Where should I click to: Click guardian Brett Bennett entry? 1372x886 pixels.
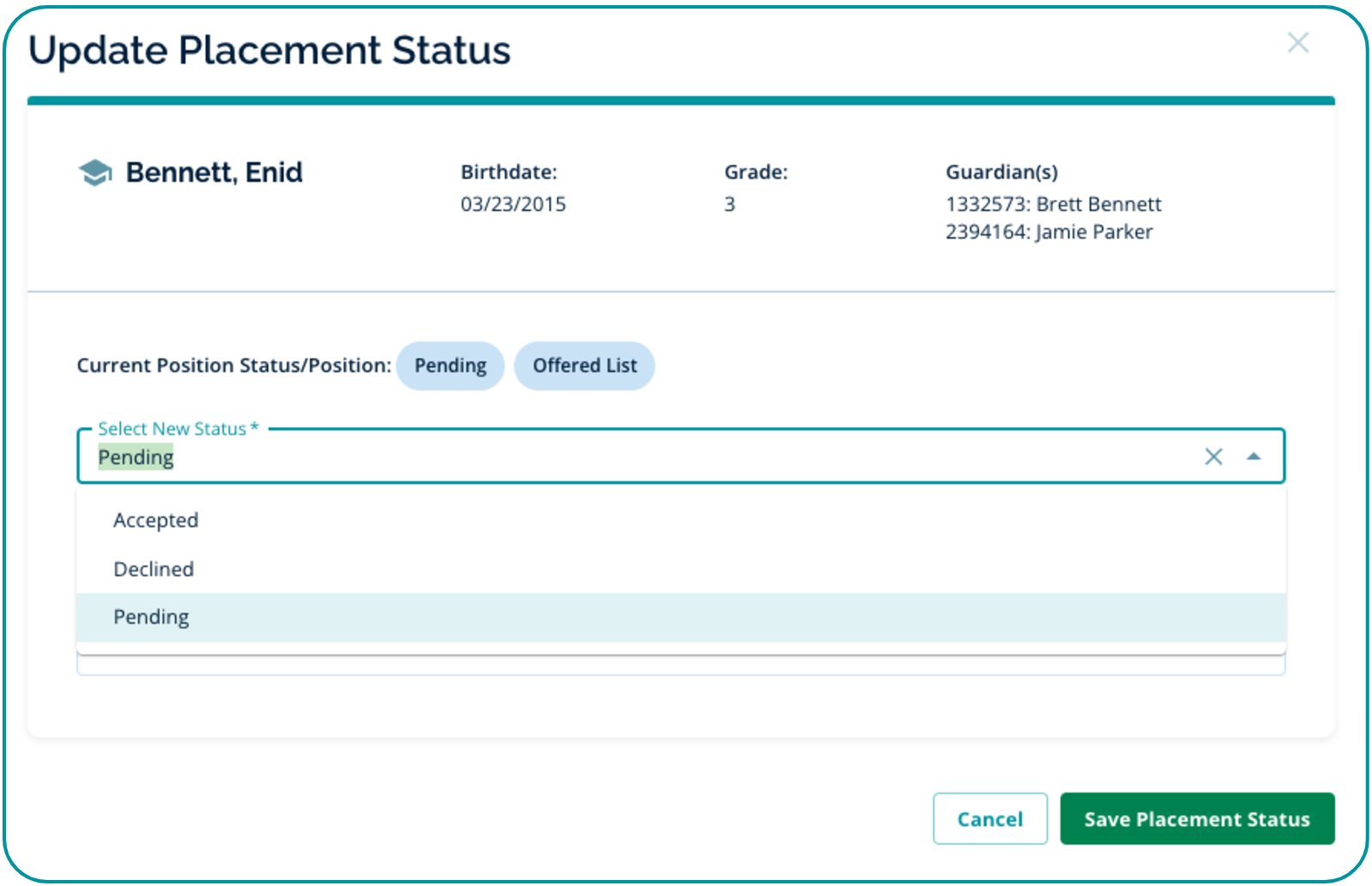coord(1053,205)
